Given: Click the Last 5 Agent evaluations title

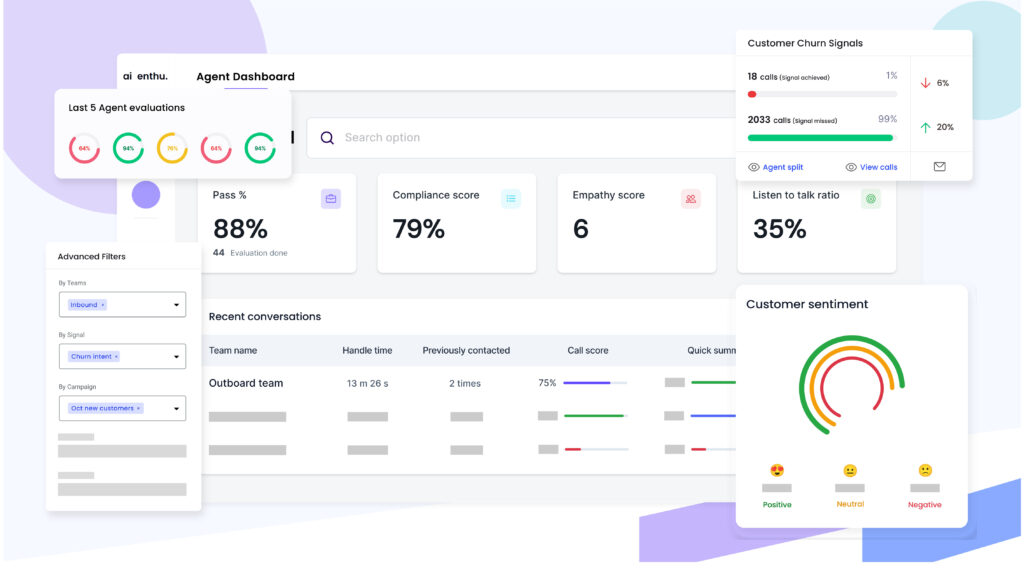Looking at the screenshot, I should tap(127, 108).
